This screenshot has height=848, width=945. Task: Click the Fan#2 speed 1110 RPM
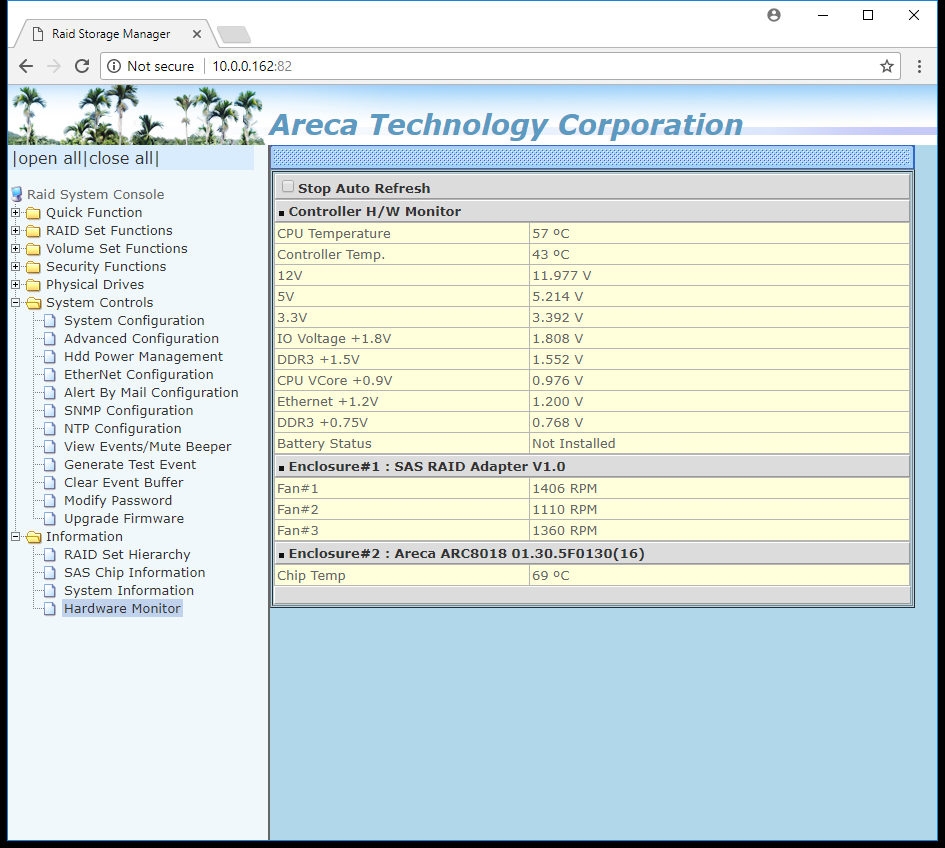click(x=564, y=510)
